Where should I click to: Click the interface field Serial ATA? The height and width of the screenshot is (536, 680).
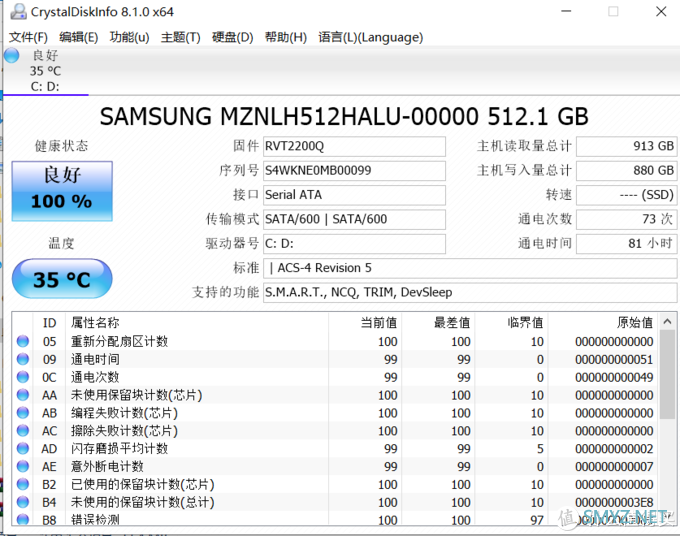[x=354, y=195]
